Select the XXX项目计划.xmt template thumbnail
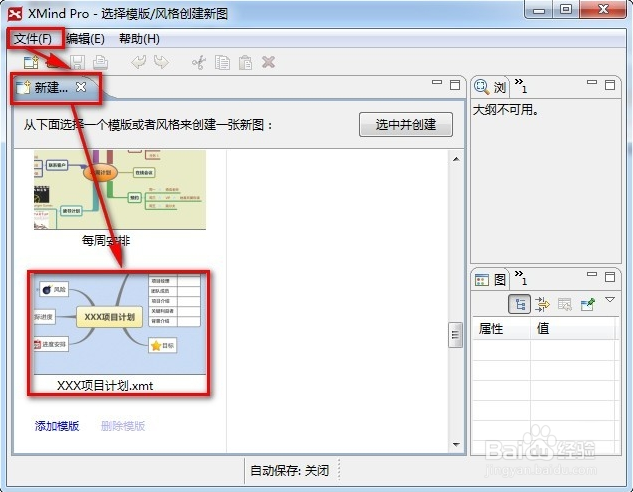 [x=120, y=325]
